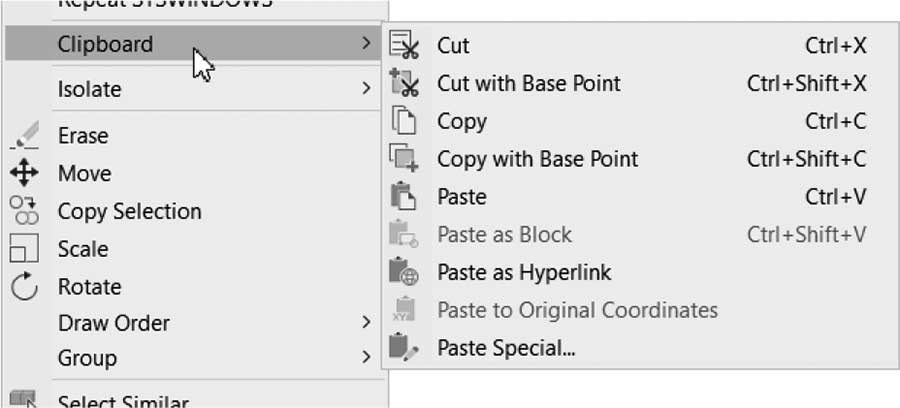This screenshot has width=900, height=408.
Task: Expand the Group submenu arrow
Action: [367, 358]
